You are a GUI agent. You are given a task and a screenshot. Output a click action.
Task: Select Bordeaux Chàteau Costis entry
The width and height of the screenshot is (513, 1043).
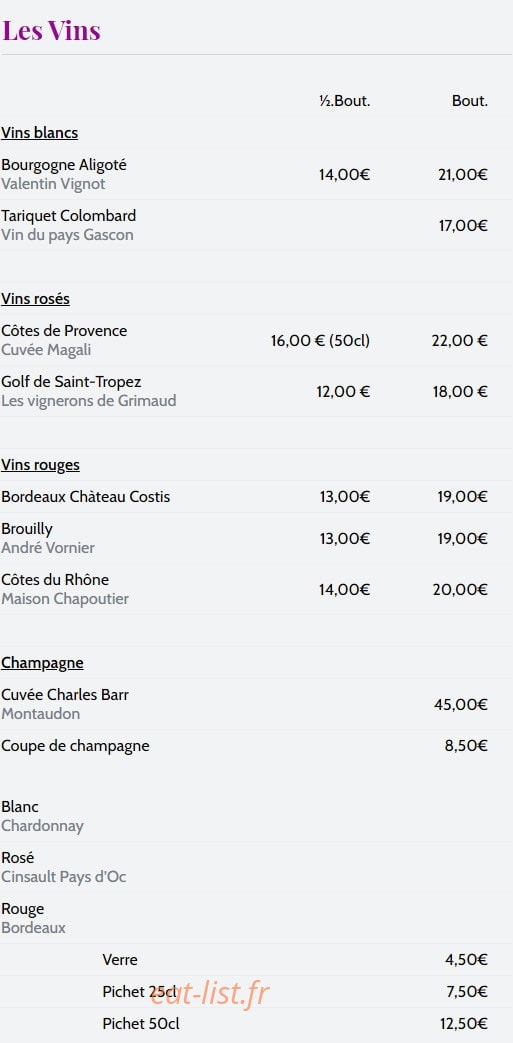coord(86,497)
